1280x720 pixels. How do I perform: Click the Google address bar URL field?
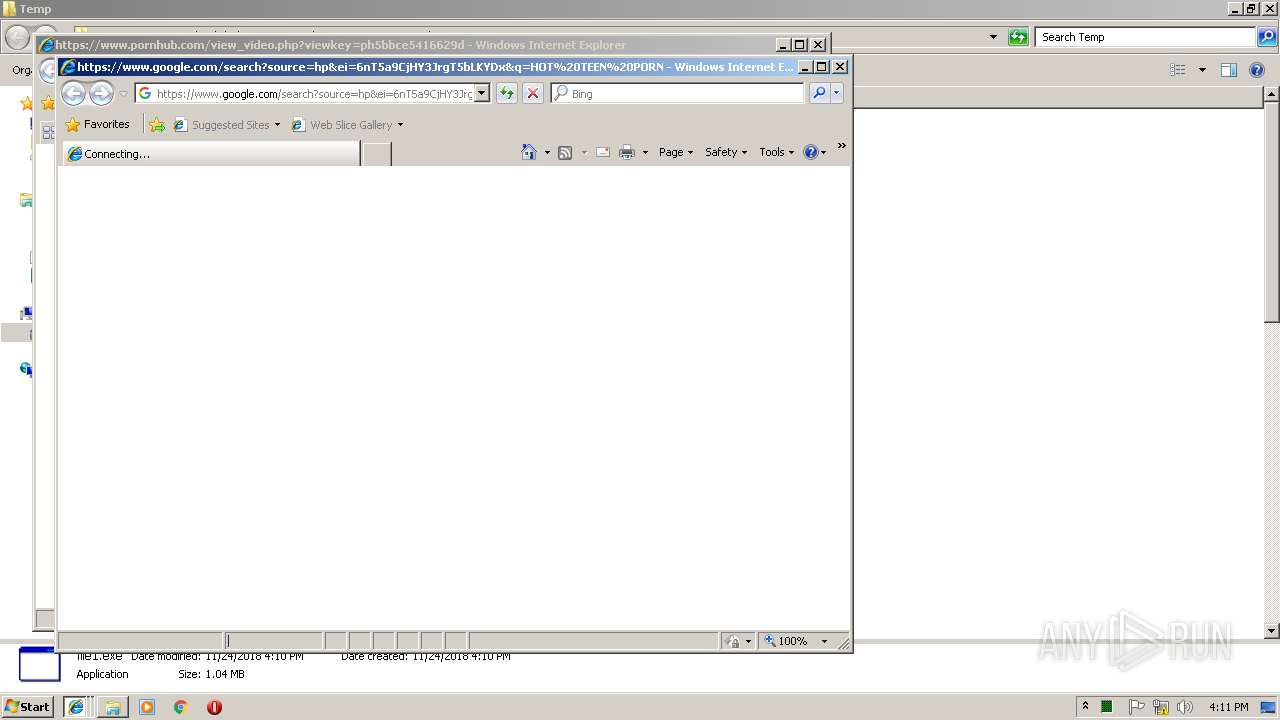(313, 93)
